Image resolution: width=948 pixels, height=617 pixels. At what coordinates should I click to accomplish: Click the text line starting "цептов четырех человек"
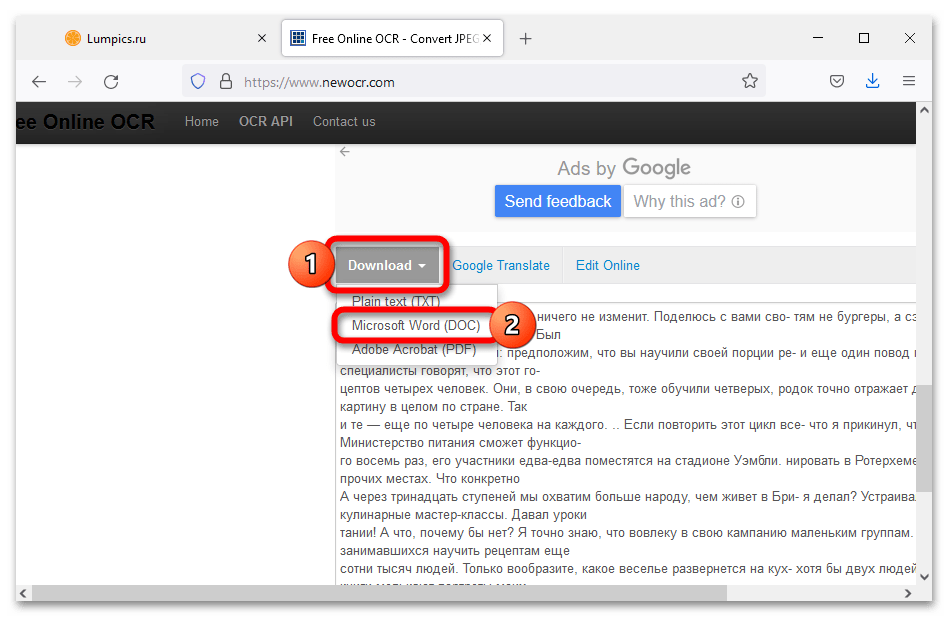click(628, 389)
